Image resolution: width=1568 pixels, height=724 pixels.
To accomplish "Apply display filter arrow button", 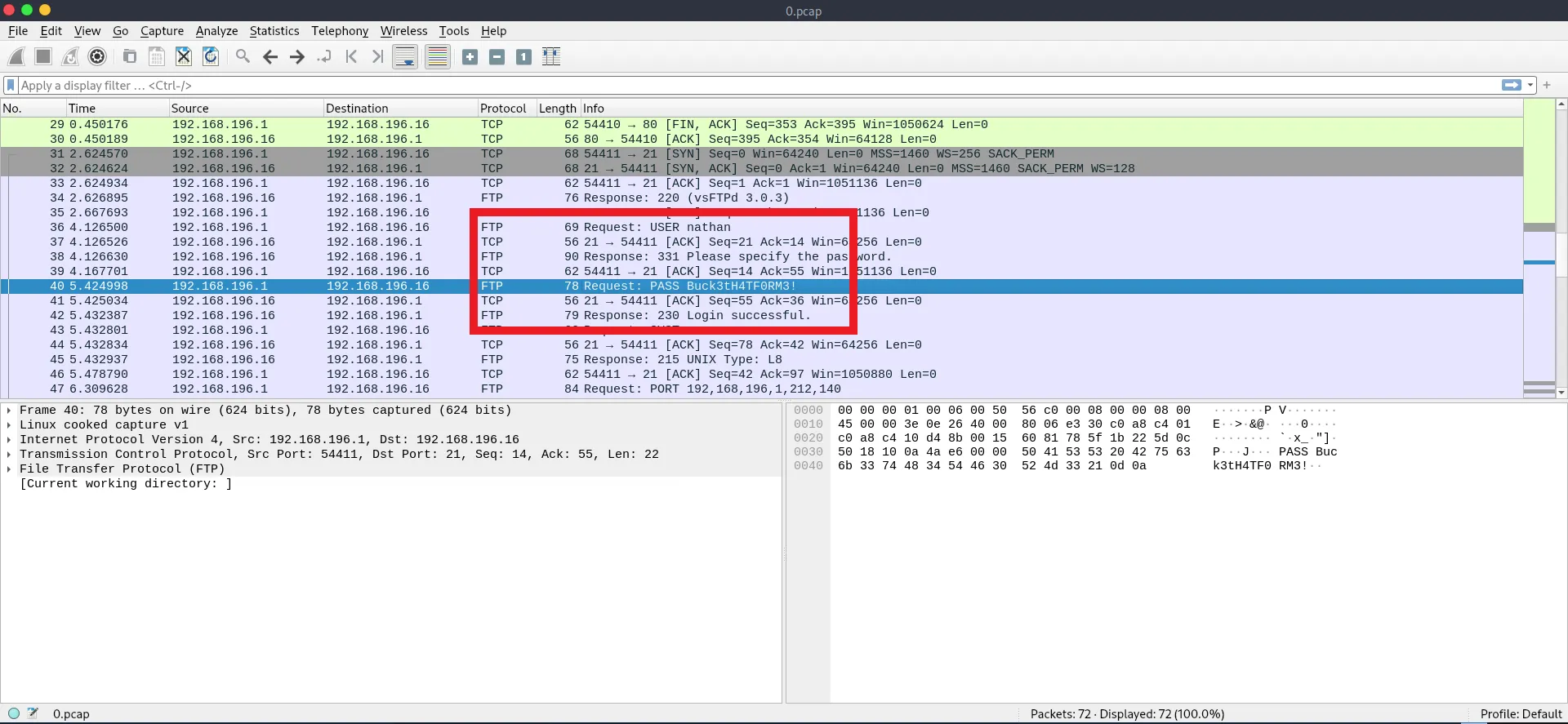I will click(1512, 85).
